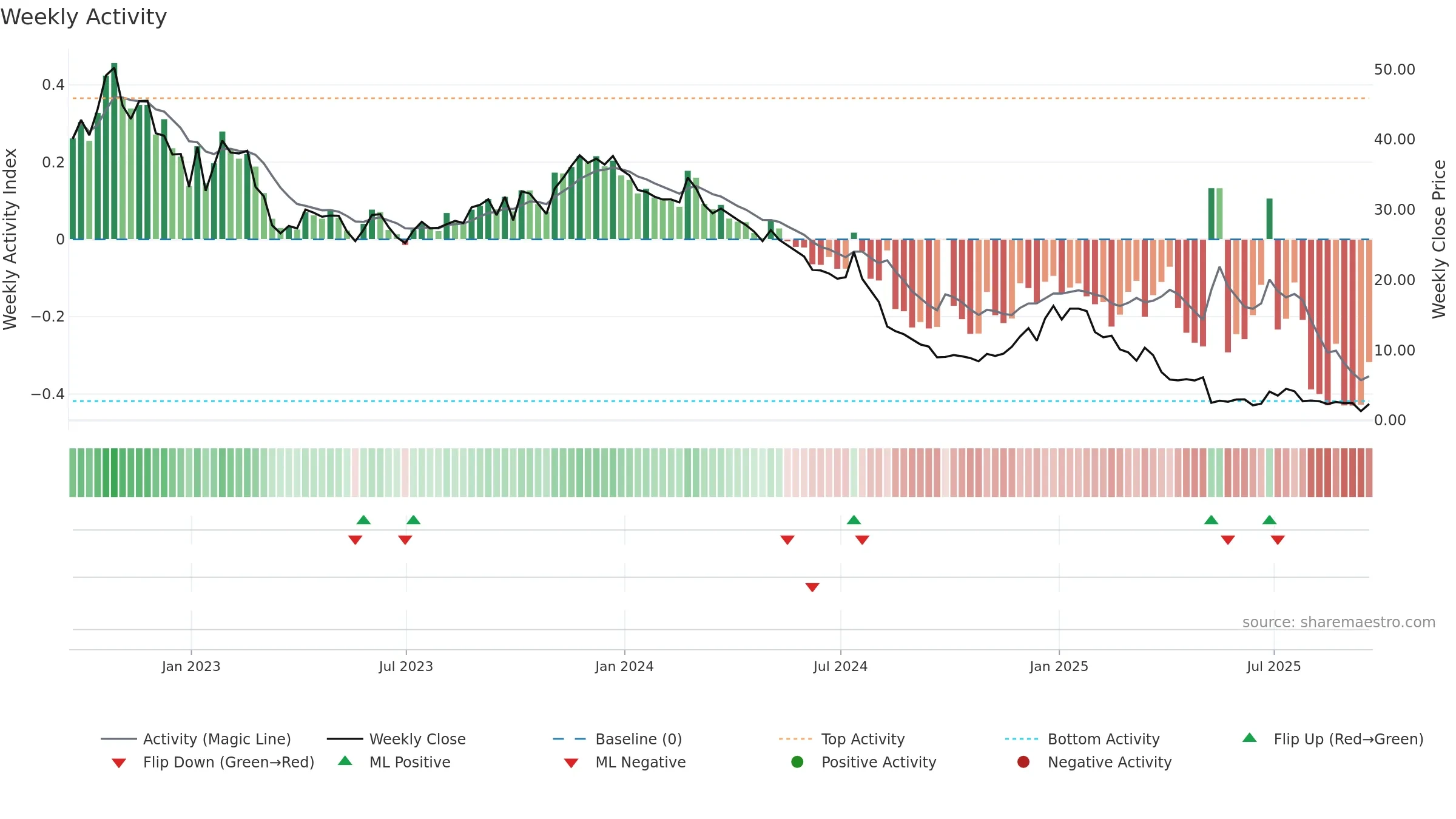Toggle Bottom Activity legend entry

(1082, 739)
